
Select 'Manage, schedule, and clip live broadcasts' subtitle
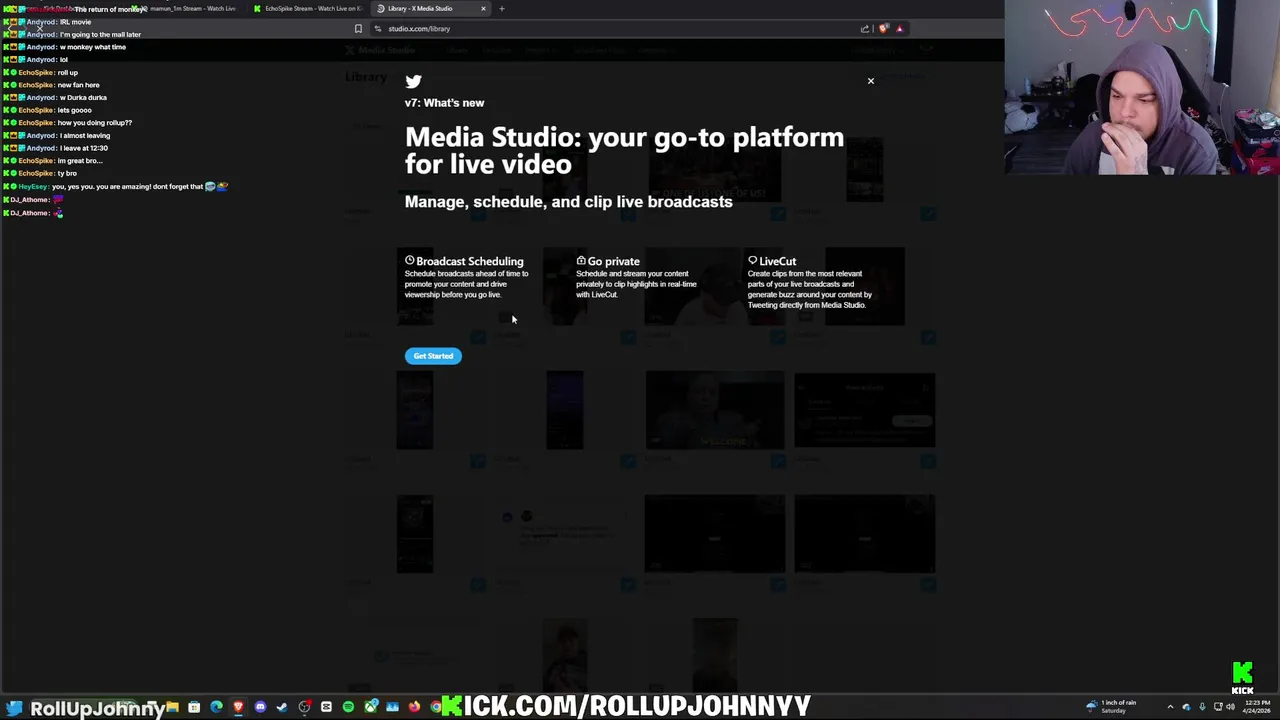pos(568,202)
